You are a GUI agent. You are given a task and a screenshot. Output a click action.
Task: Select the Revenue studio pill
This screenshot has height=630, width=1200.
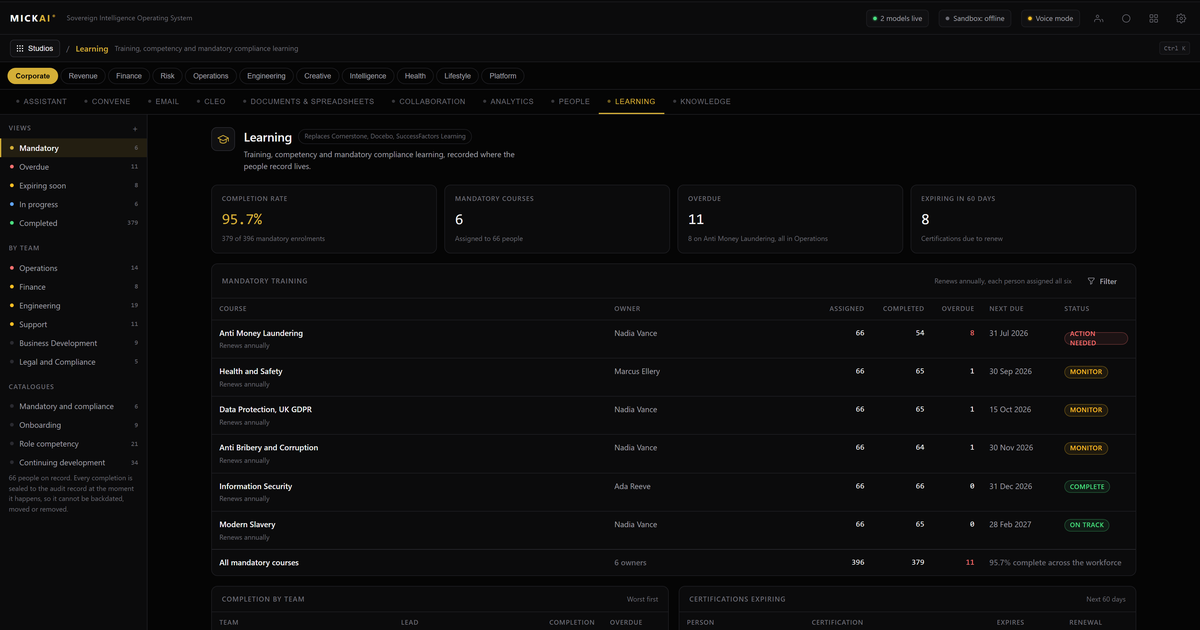[83, 76]
